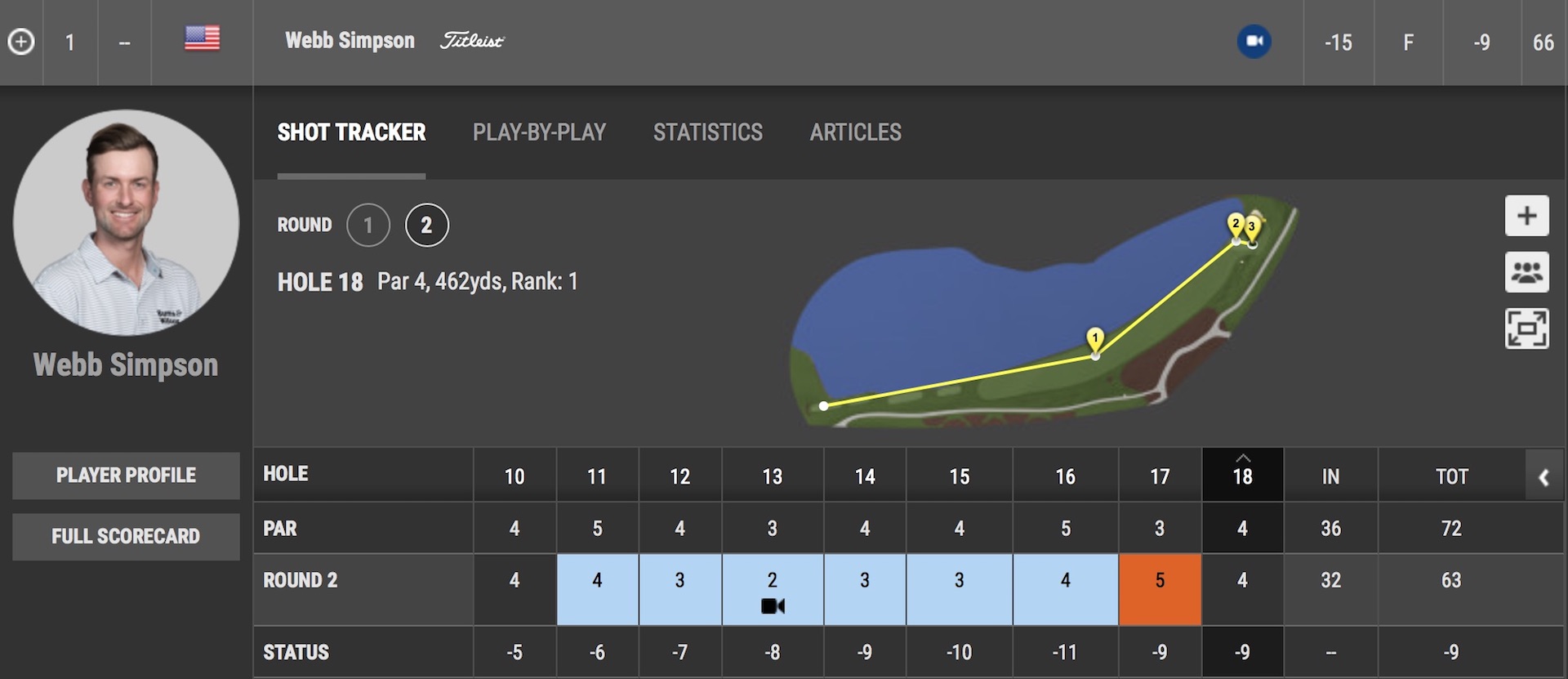View the Full Scorecard
The width and height of the screenshot is (1568, 679).
pos(126,537)
